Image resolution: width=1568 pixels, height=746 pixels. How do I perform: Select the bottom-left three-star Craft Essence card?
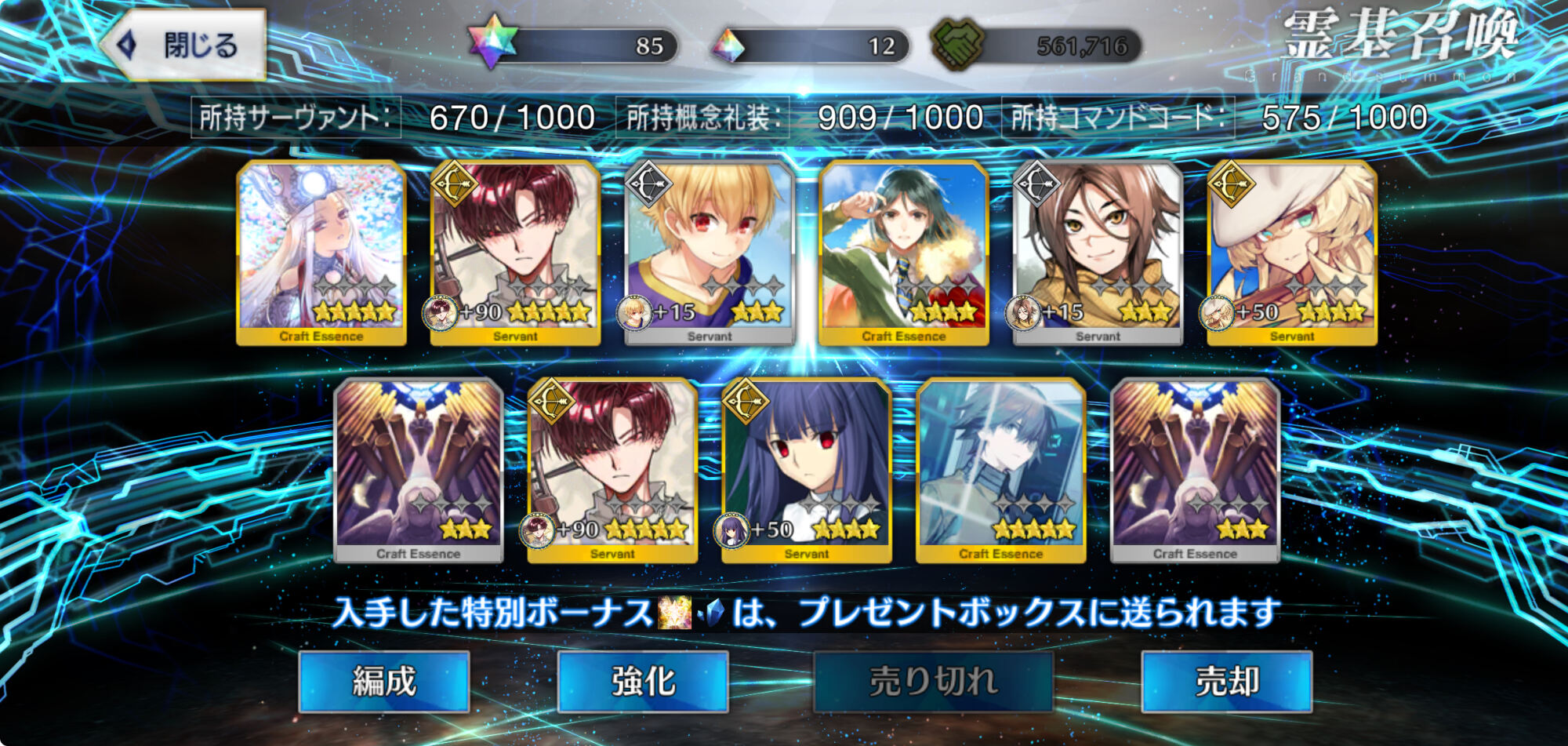(419, 471)
